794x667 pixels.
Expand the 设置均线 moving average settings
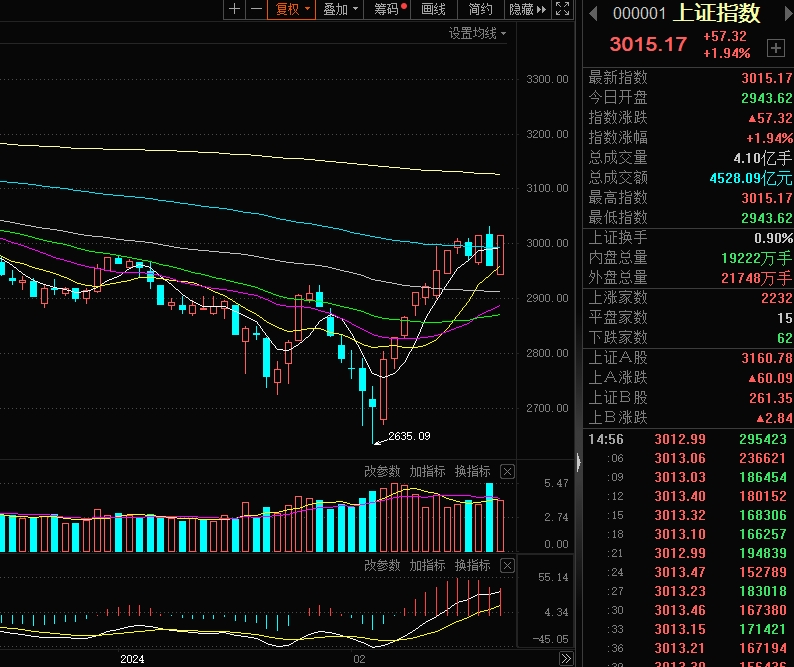[477, 33]
